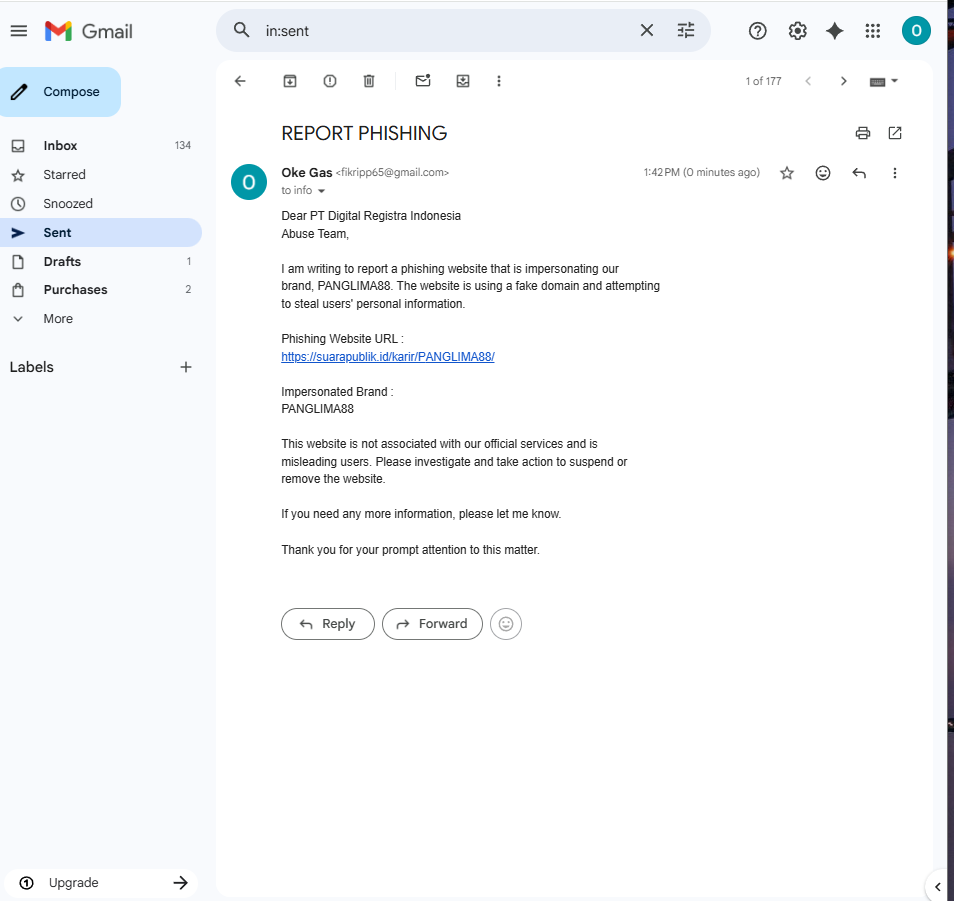Open the Sent folder
Viewport: 954px width, 901px height.
pos(100,232)
